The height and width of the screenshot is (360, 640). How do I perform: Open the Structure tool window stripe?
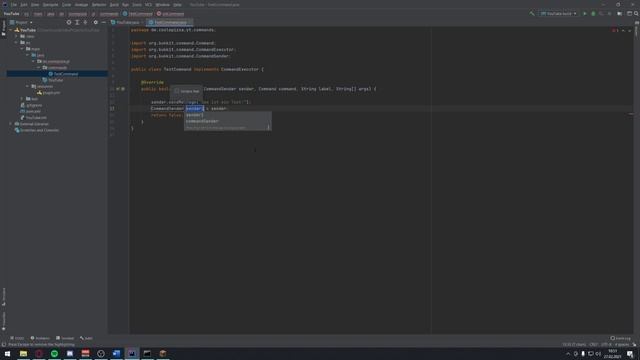click(x=4, y=297)
